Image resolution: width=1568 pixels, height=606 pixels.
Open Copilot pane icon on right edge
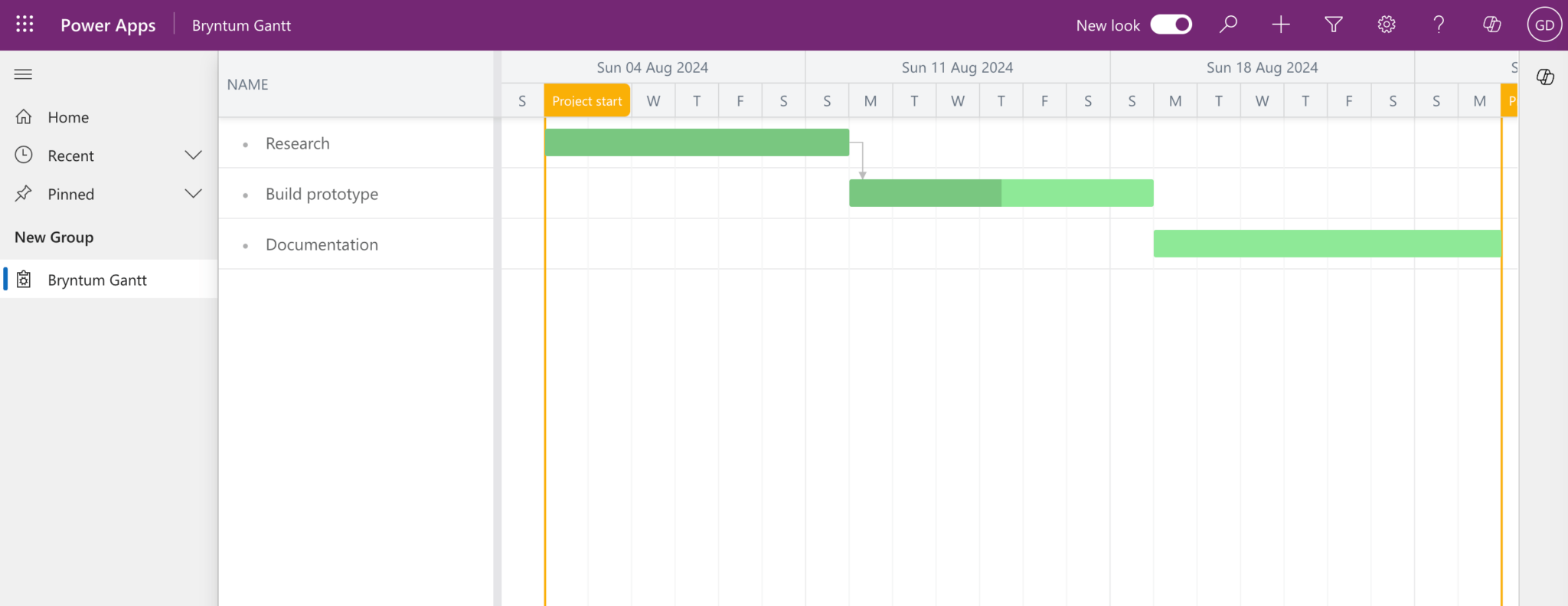(1545, 77)
